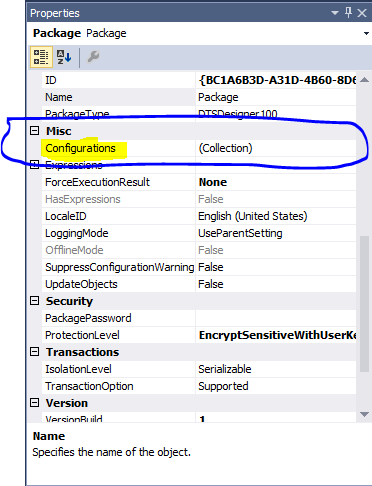
Task: Collapse the Misc category
Action: pos(35,131)
